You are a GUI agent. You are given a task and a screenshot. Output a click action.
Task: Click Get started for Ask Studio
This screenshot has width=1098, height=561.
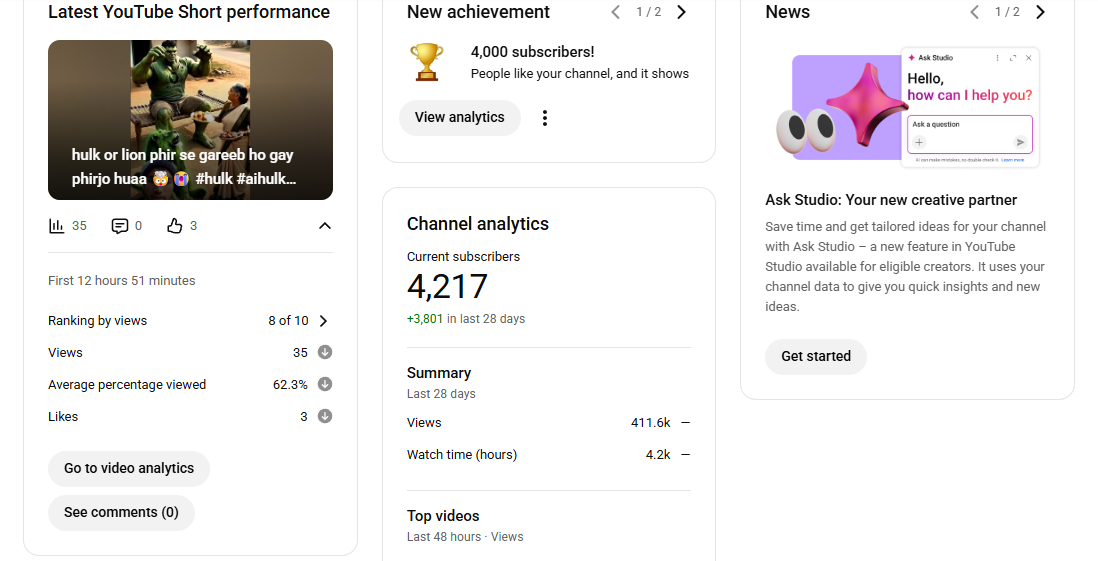816,357
